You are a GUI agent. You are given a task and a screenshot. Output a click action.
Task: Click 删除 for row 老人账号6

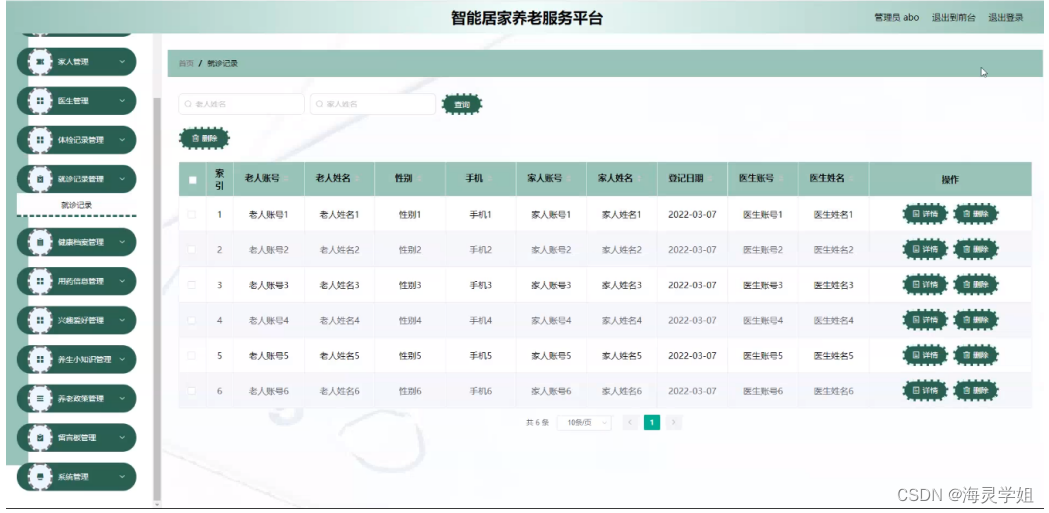tap(975, 391)
